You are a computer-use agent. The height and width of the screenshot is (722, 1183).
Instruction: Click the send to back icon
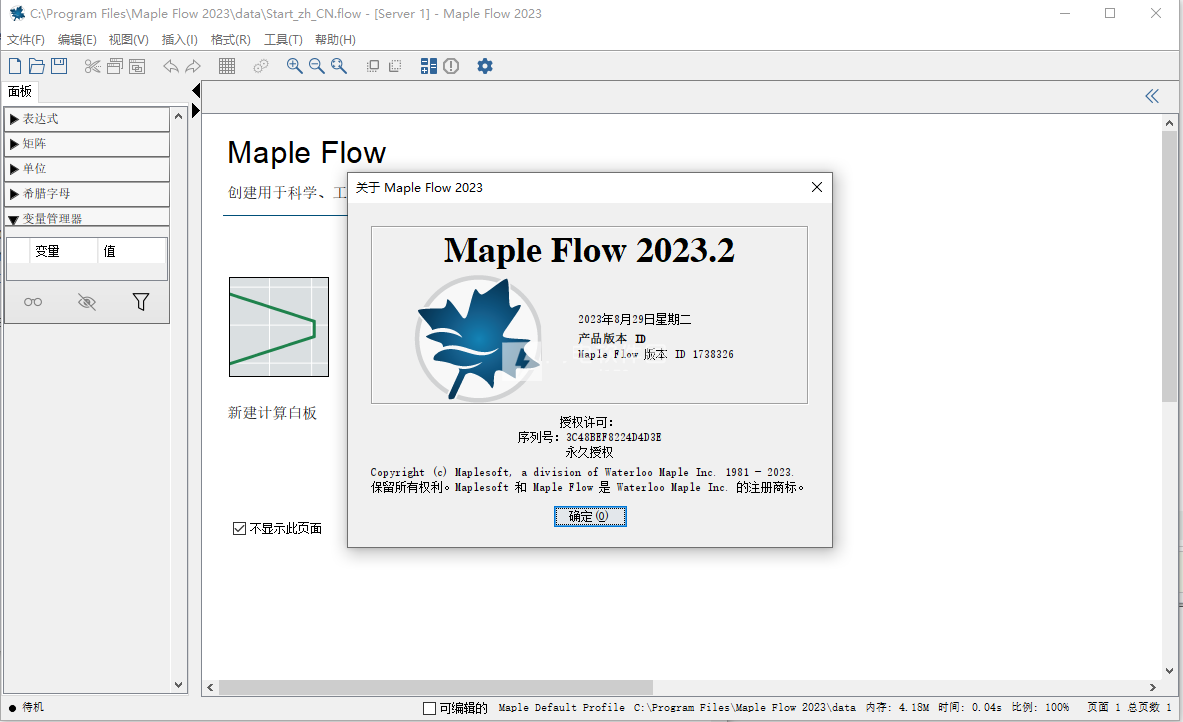(x=395, y=66)
